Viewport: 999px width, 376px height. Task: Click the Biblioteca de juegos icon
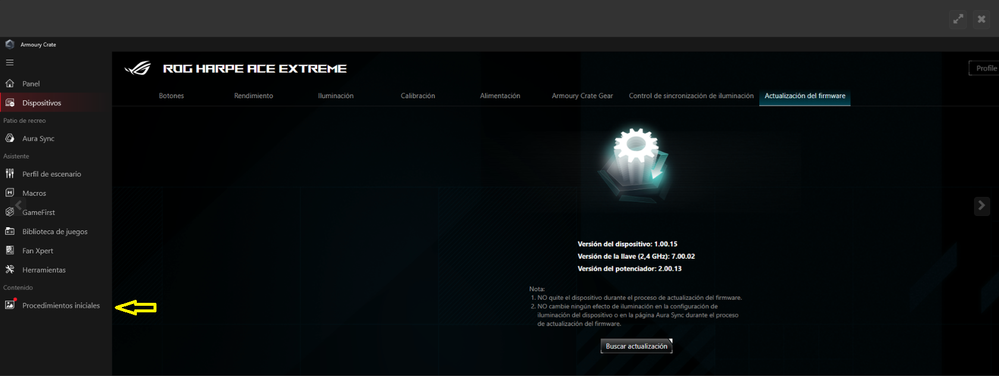(x=10, y=231)
